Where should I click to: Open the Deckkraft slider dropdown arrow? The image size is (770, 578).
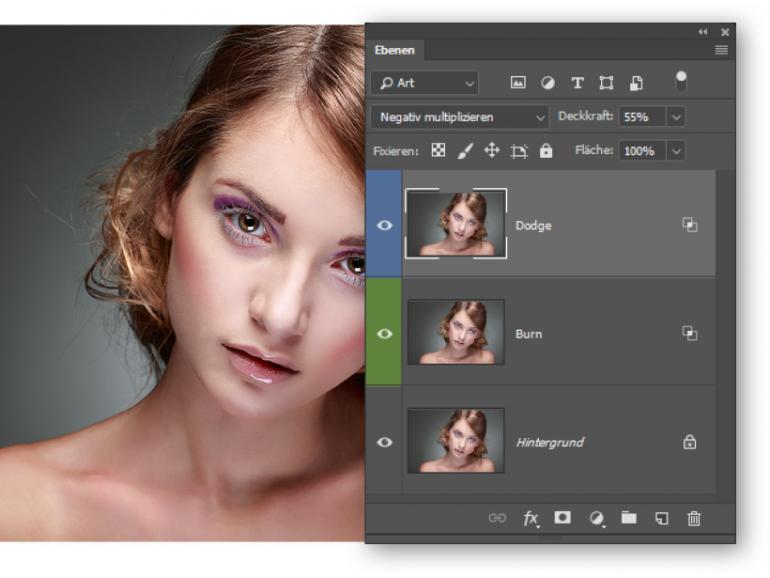point(676,117)
